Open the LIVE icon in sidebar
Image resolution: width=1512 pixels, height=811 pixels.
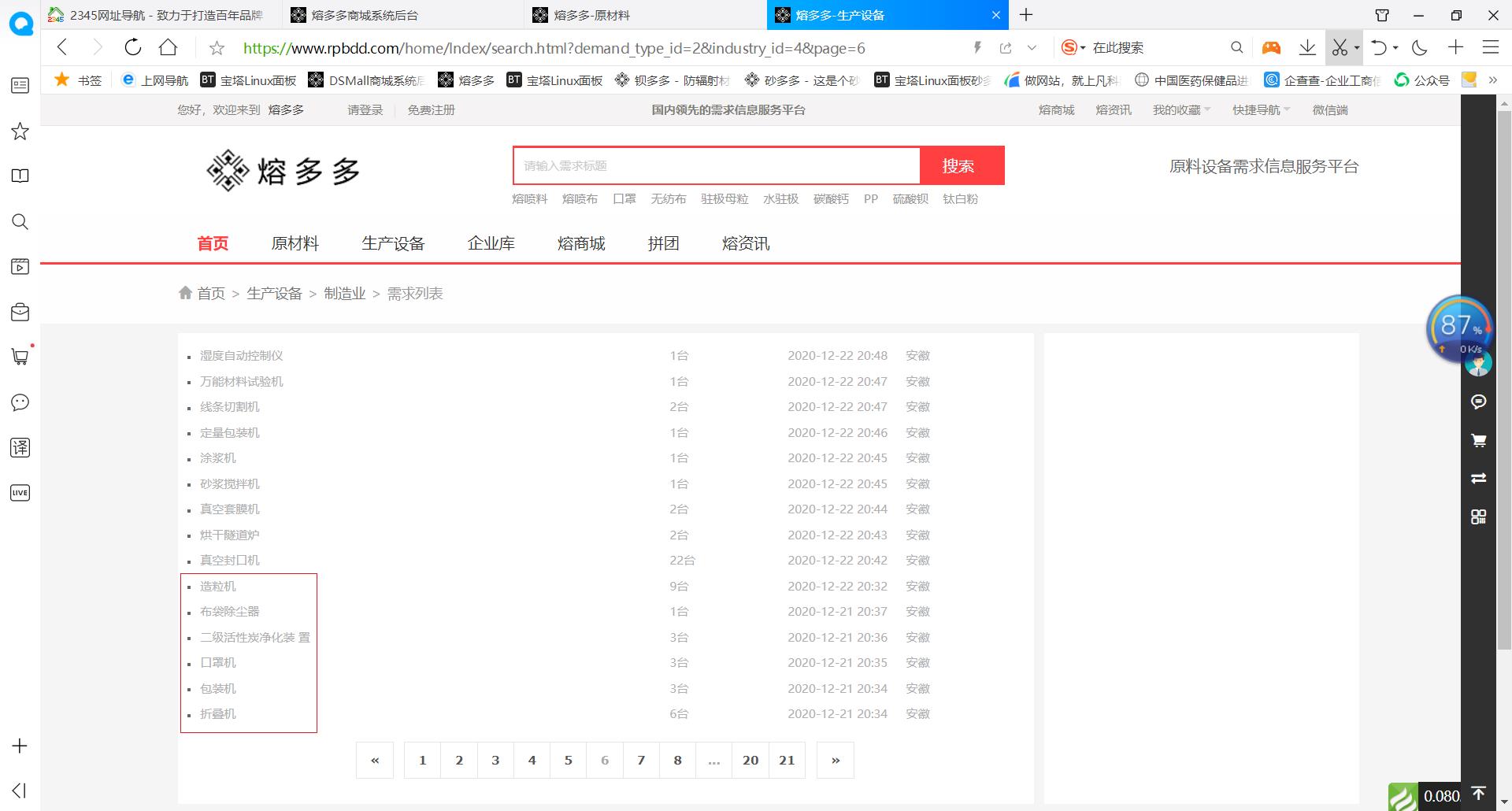click(20, 493)
